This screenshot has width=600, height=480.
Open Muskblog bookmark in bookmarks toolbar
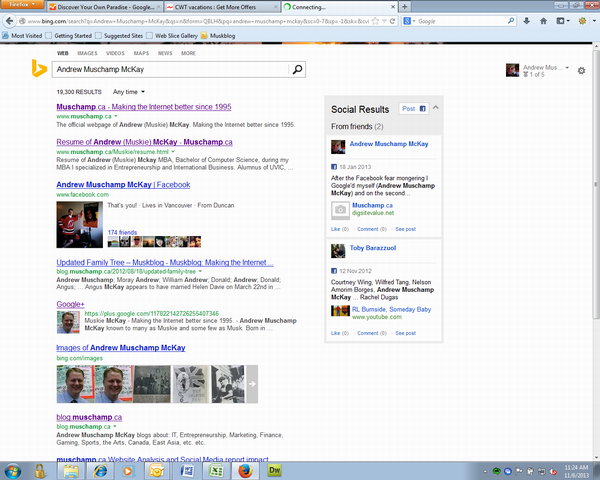coord(218,36)
